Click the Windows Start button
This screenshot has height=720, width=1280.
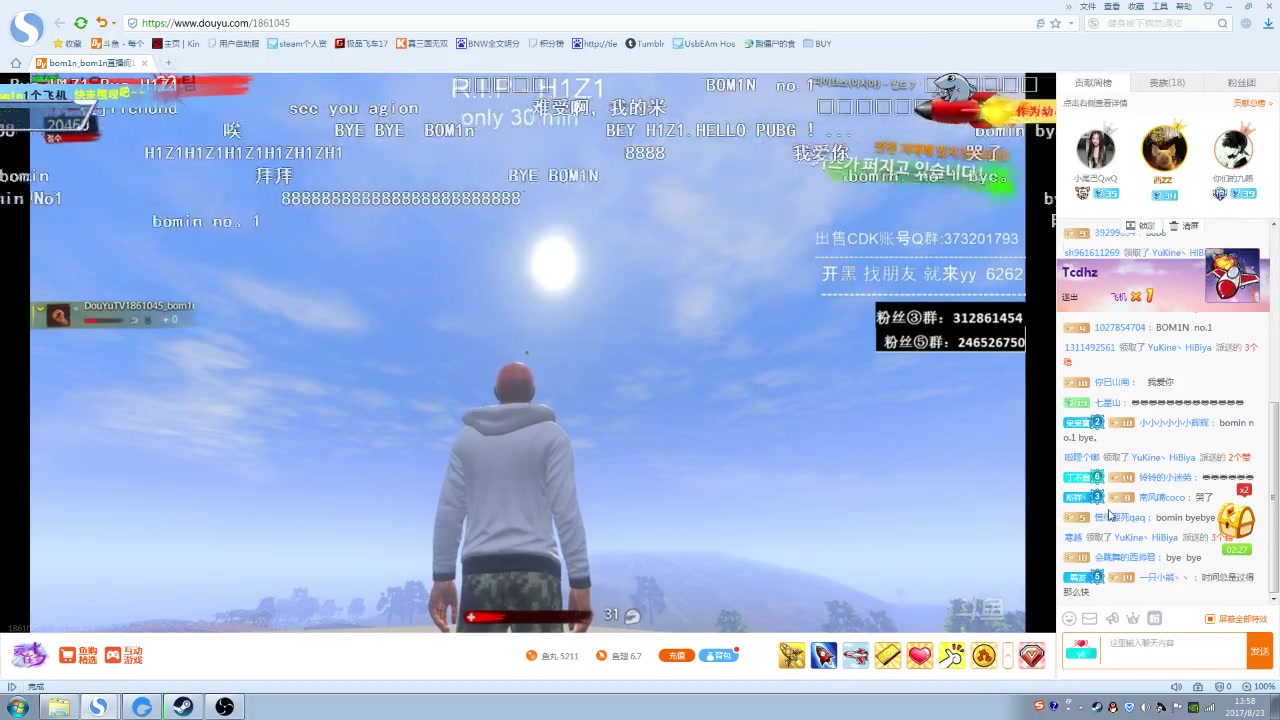coord(17,707)
